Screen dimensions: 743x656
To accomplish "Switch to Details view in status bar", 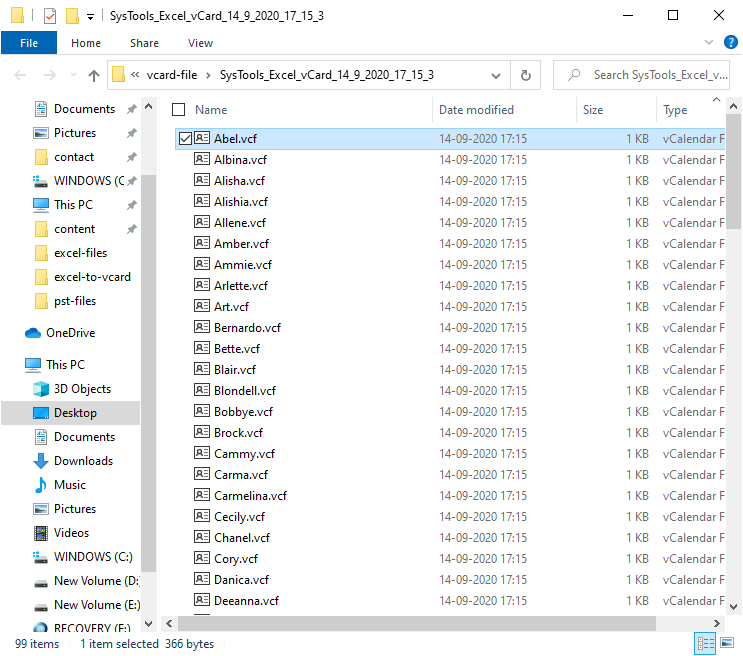I will [705, 643].
